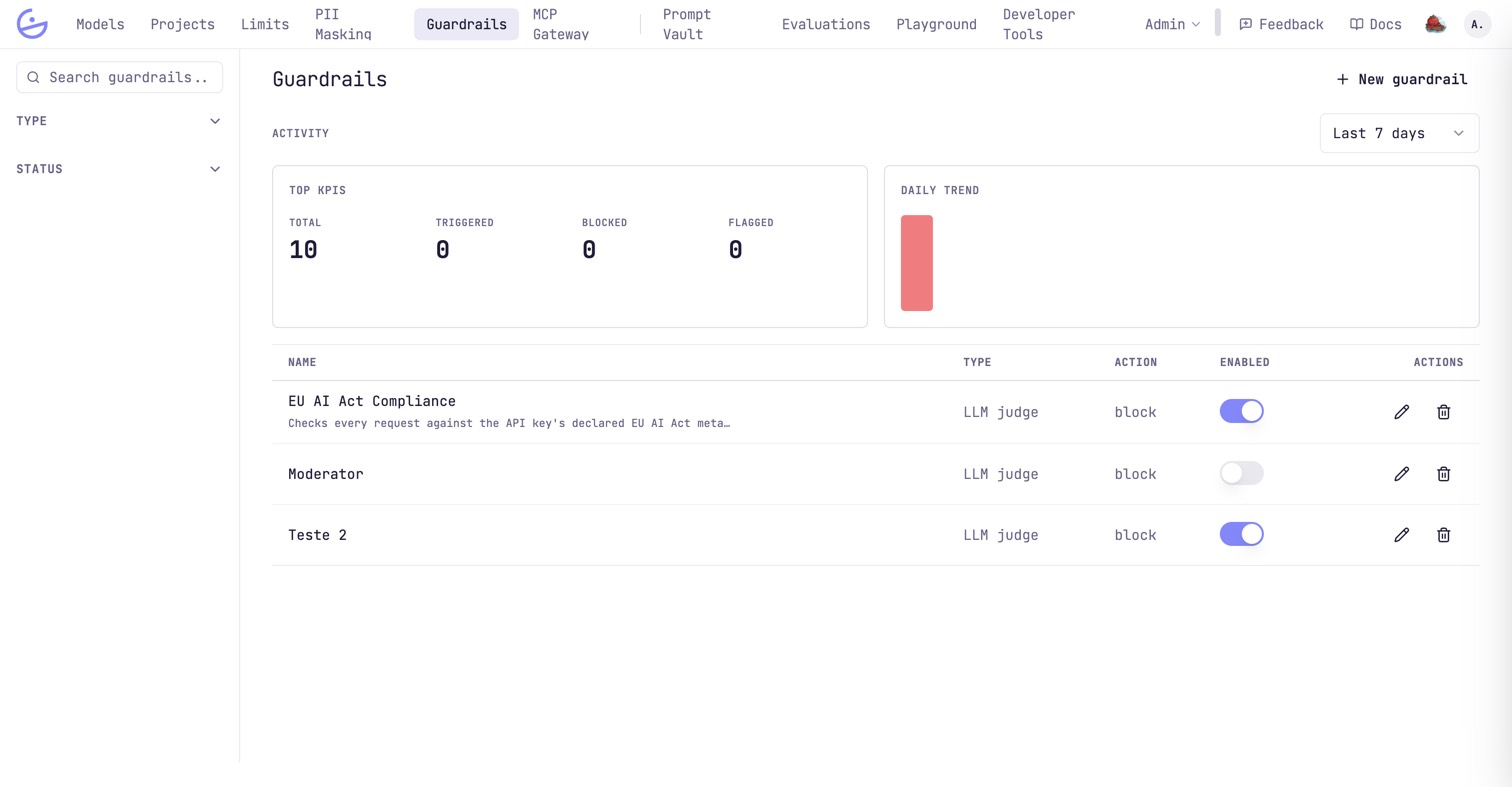Create a New guardrail
The height and width of the screenshot is (787, 1512).
(1402, 79)
